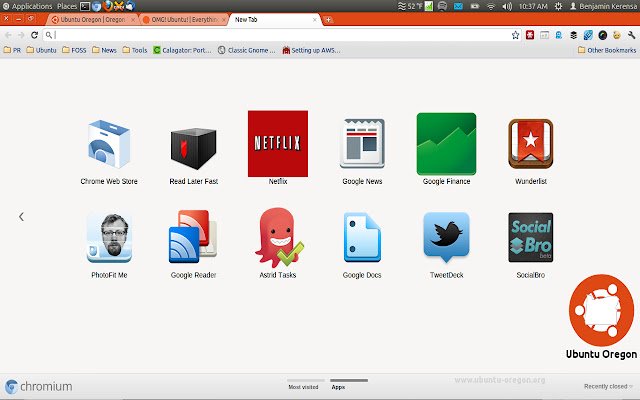Screen dimensions: 640x400
Task: Go to the previous apps page arrow
Action: [21, 217]
